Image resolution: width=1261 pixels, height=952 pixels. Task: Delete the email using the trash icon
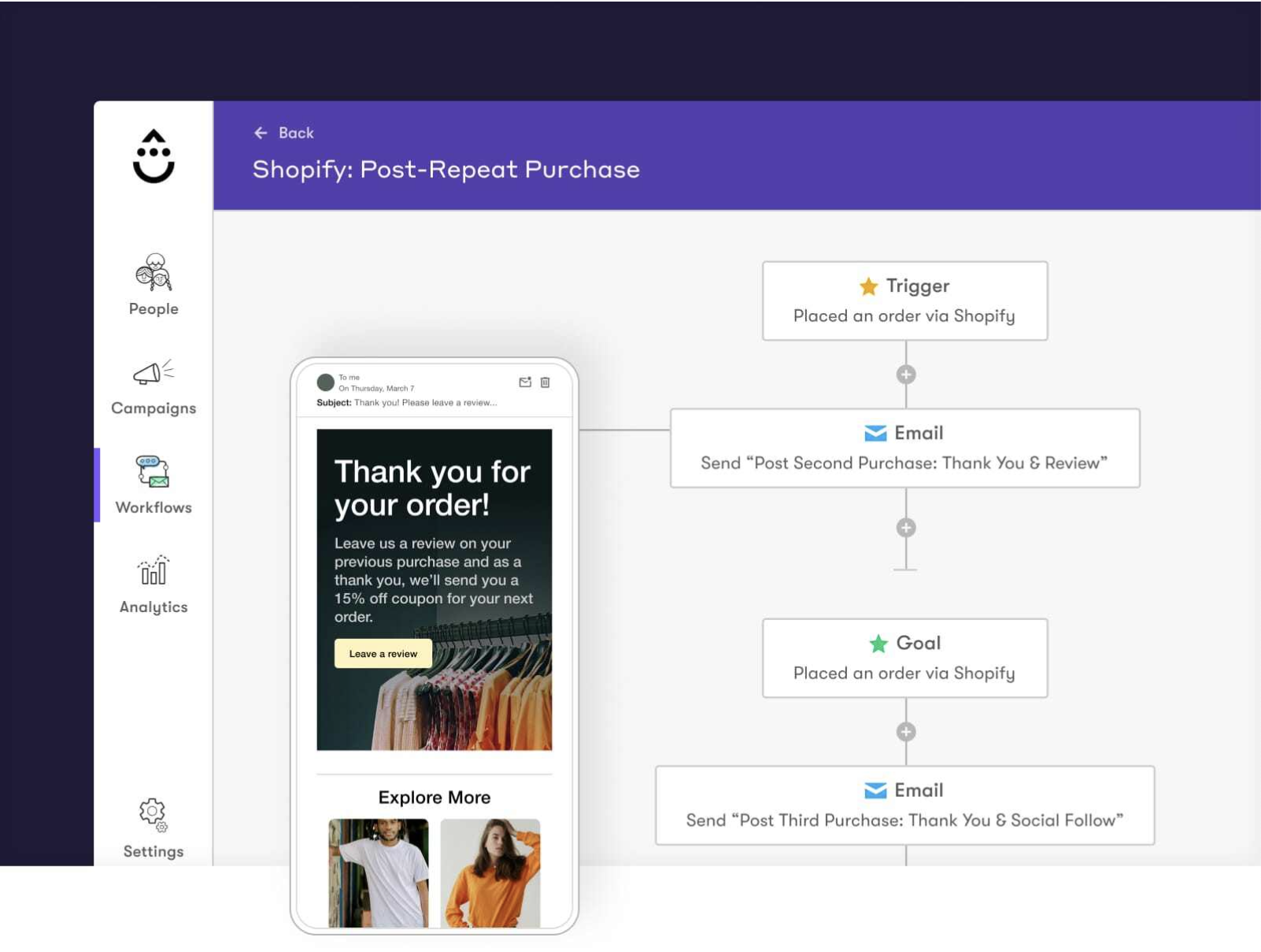545,383
